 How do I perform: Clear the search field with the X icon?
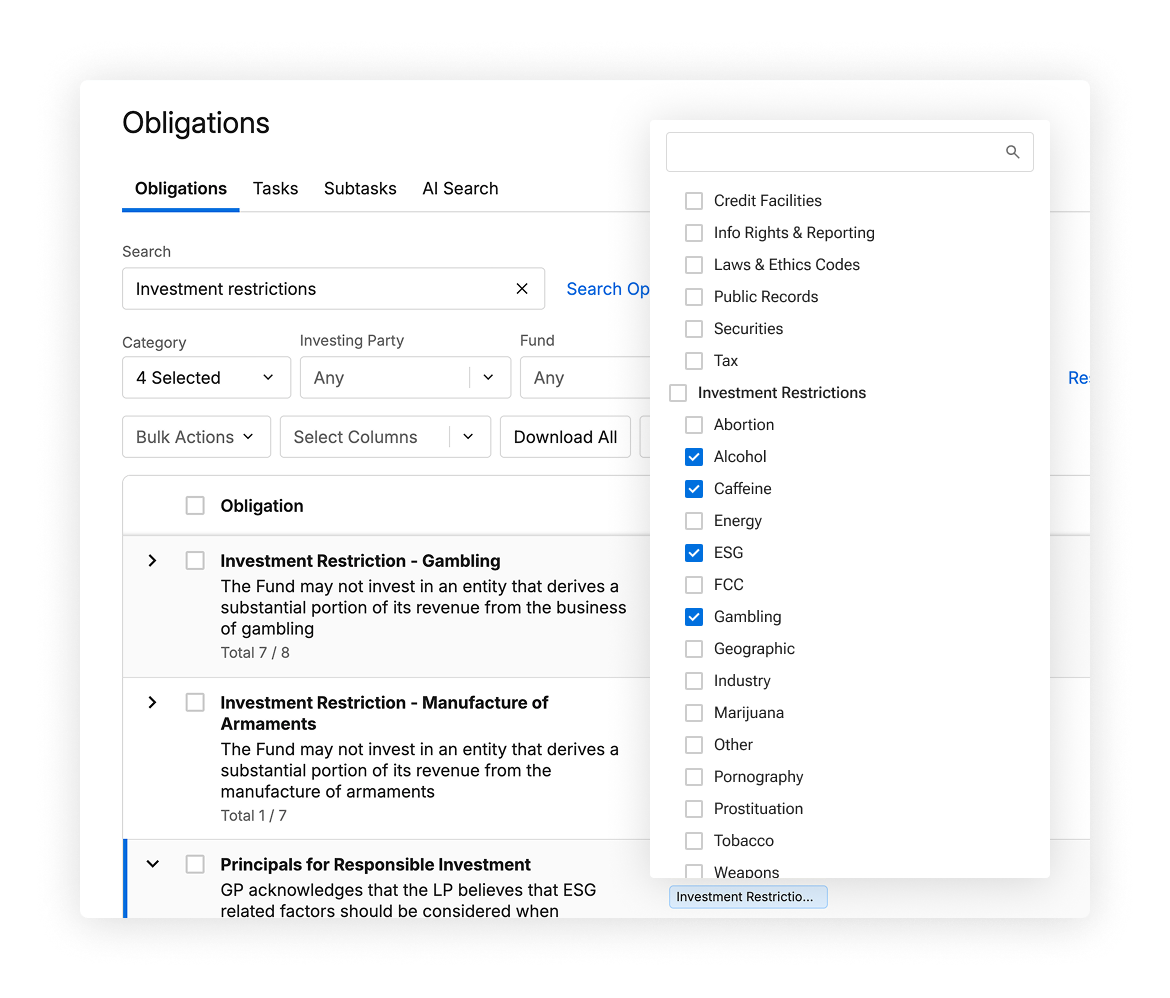pos(522,289)
